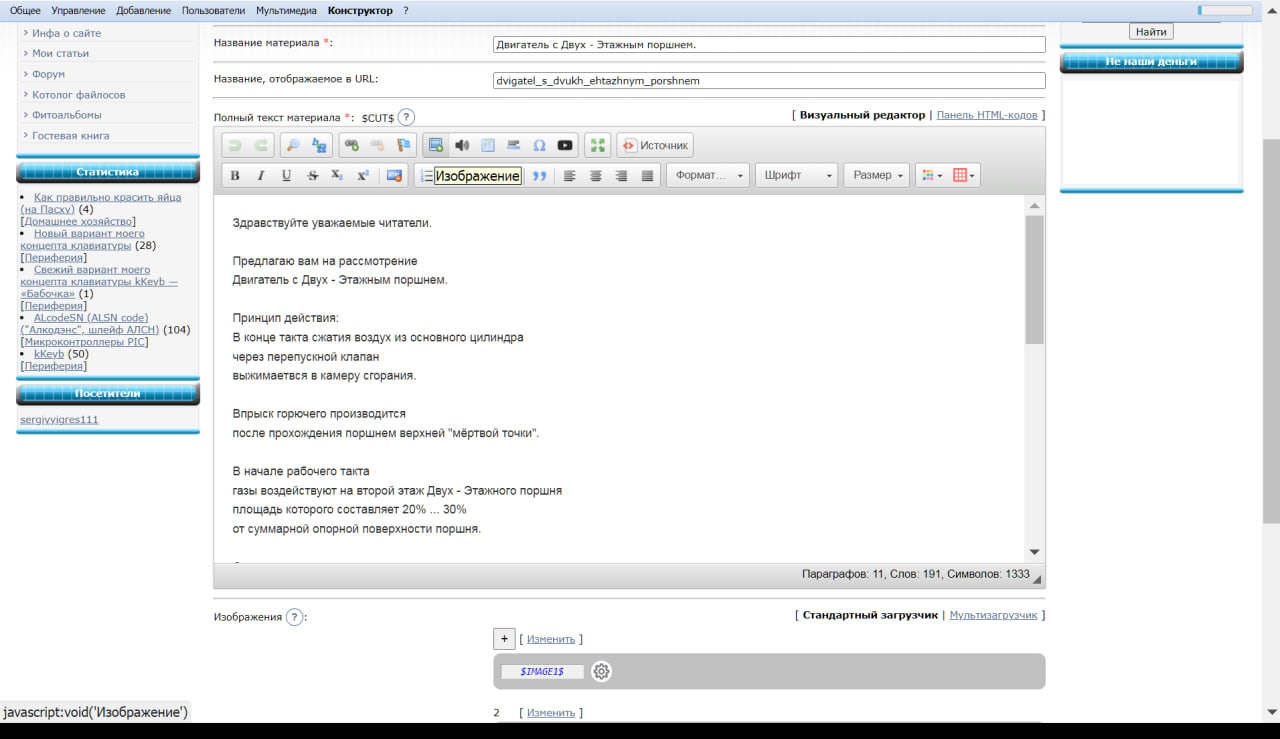
Task: Click the Найти search button
Action: click(1151, 32)
